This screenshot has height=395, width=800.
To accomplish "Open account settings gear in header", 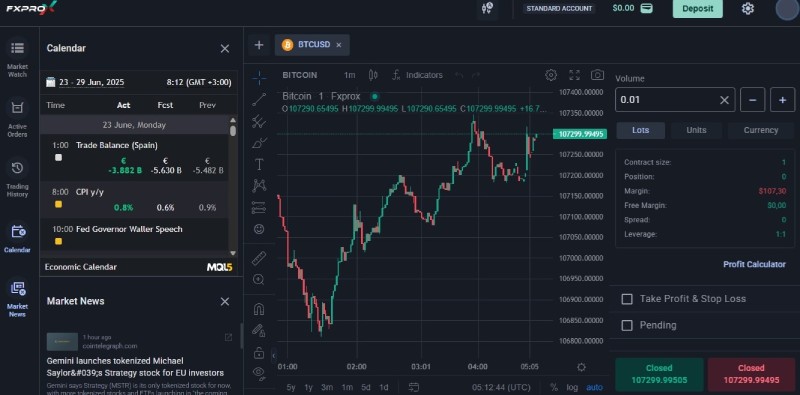I will pos(747,9).
